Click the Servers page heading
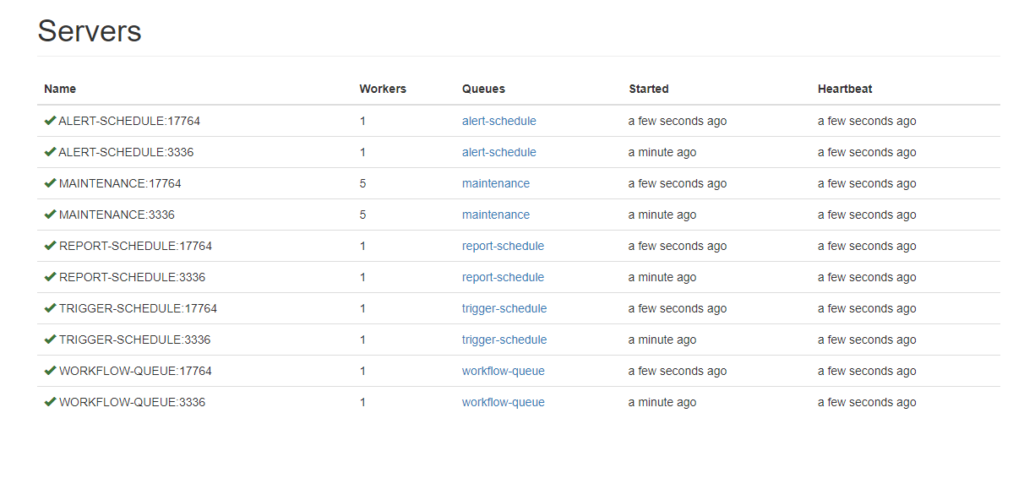This screenshot has width=1024, height=489. click(90, 31)
